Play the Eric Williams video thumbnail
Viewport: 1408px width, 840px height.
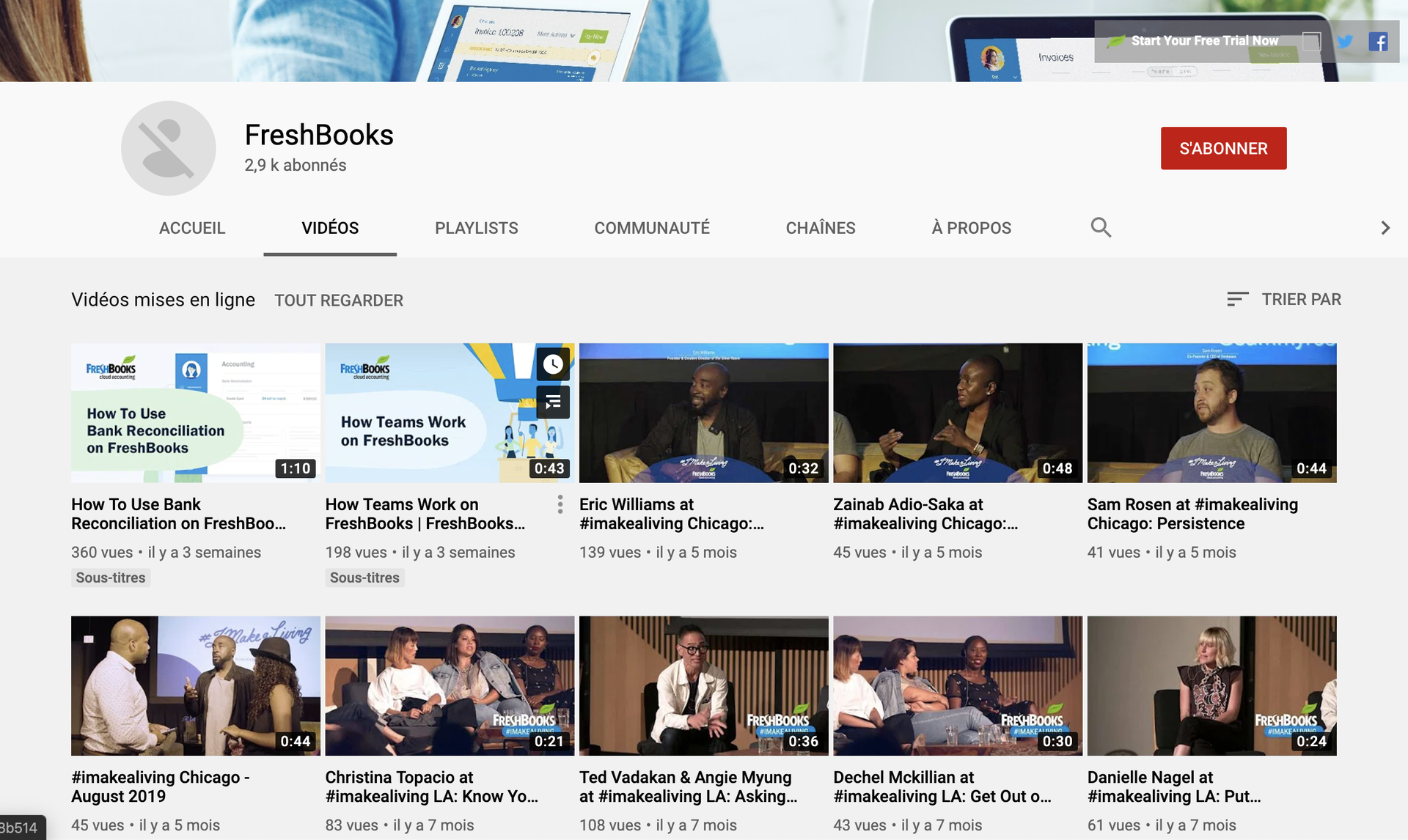[704, 413]
